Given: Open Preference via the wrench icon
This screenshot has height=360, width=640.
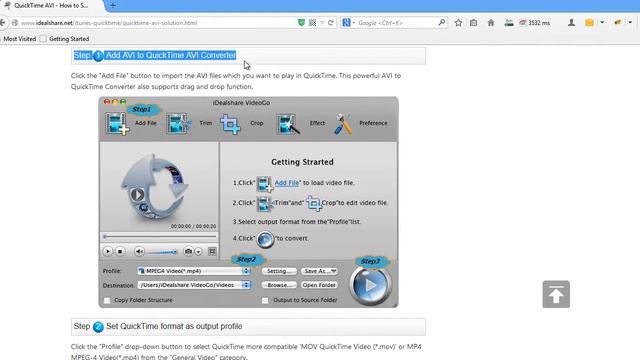Looking at the screenshot, I should pos(343,124).
